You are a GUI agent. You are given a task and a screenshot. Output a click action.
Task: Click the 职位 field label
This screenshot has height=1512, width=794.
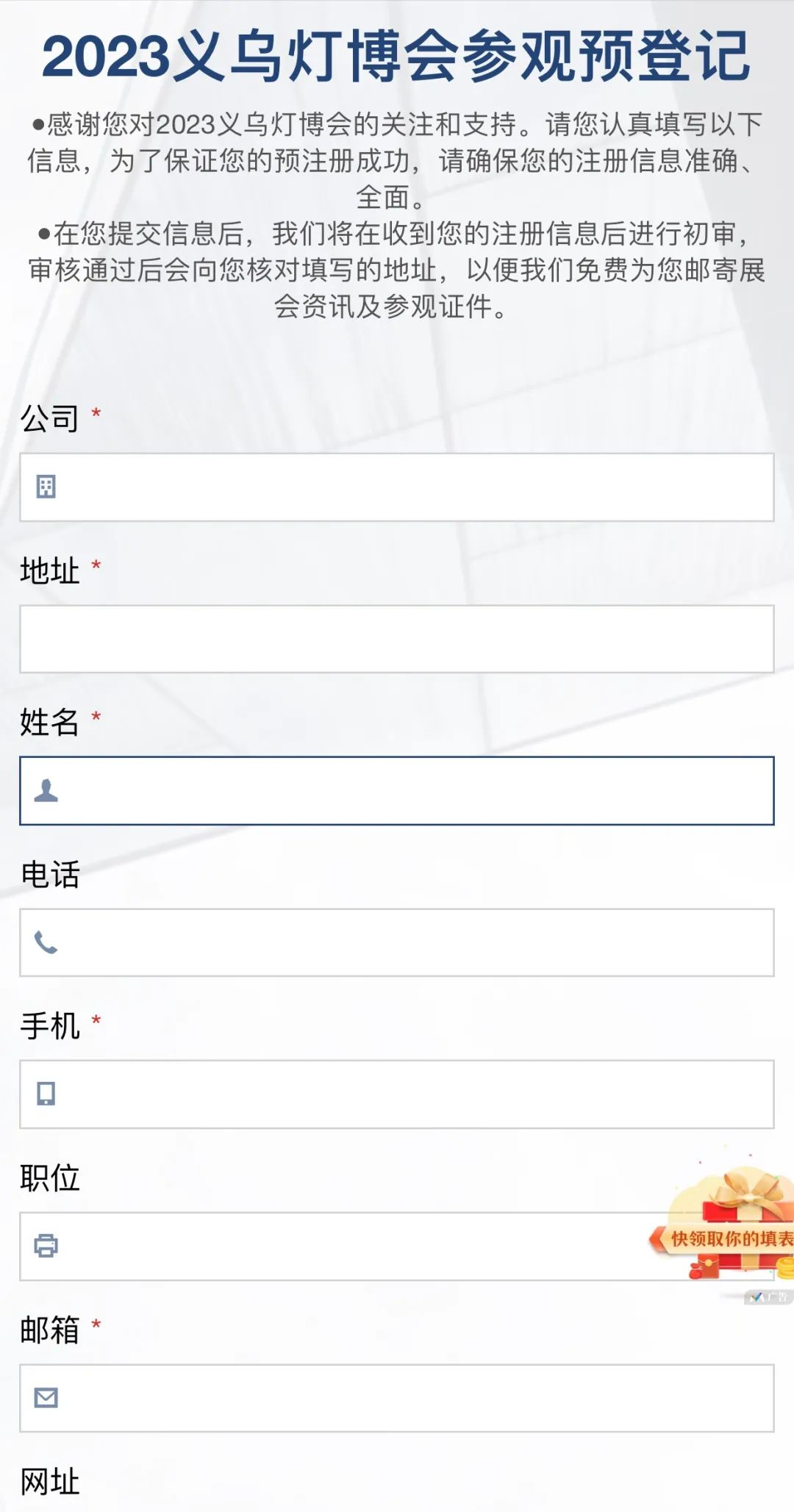pyautogui.click(x=49, y=1178)
